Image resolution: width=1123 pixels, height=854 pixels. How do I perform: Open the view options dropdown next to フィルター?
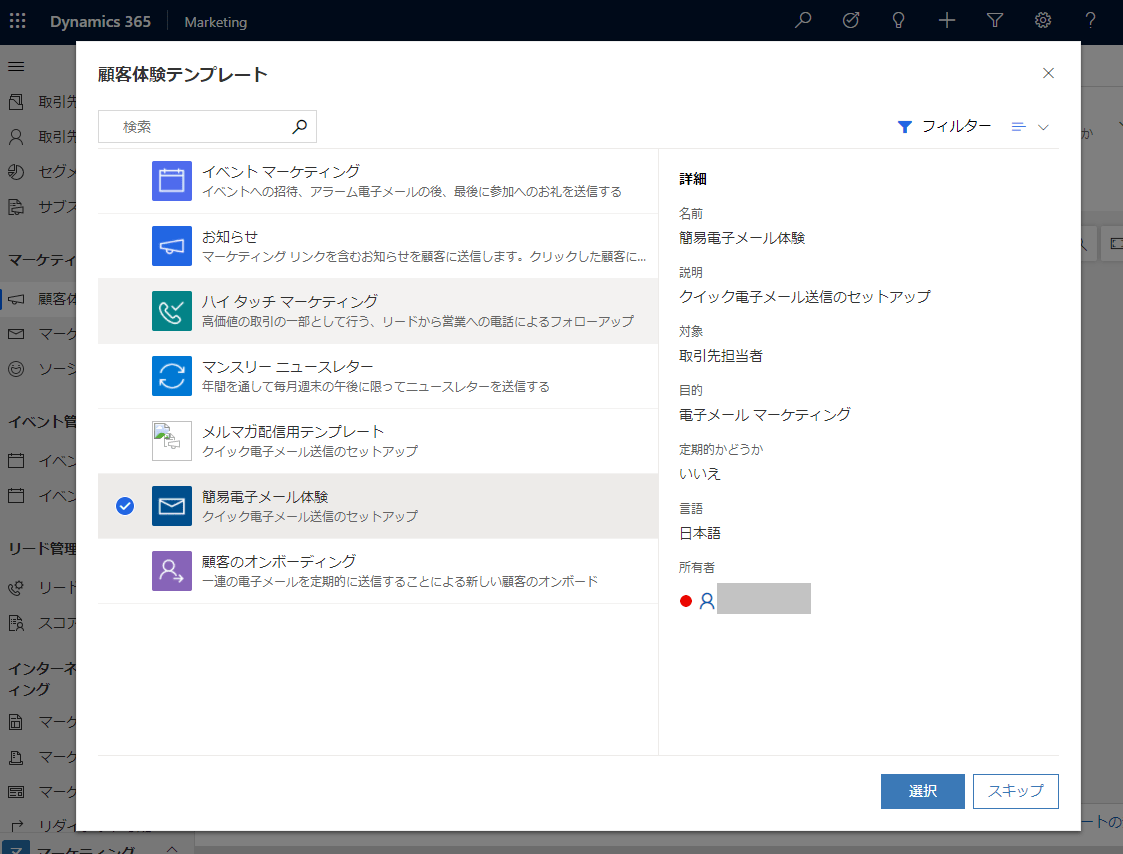(1030, 127)
